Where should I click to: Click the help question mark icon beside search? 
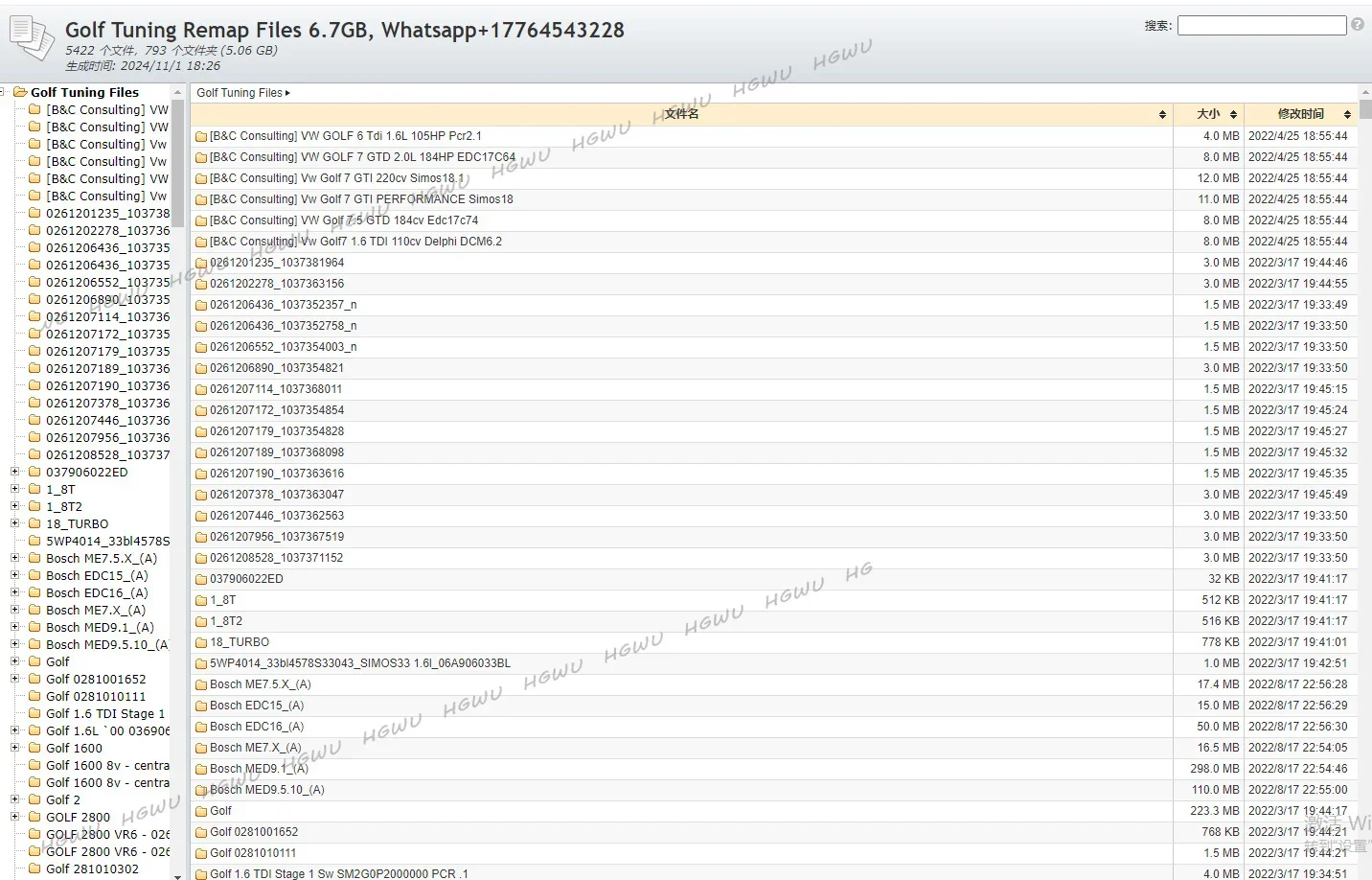(x=1358, y=25)
